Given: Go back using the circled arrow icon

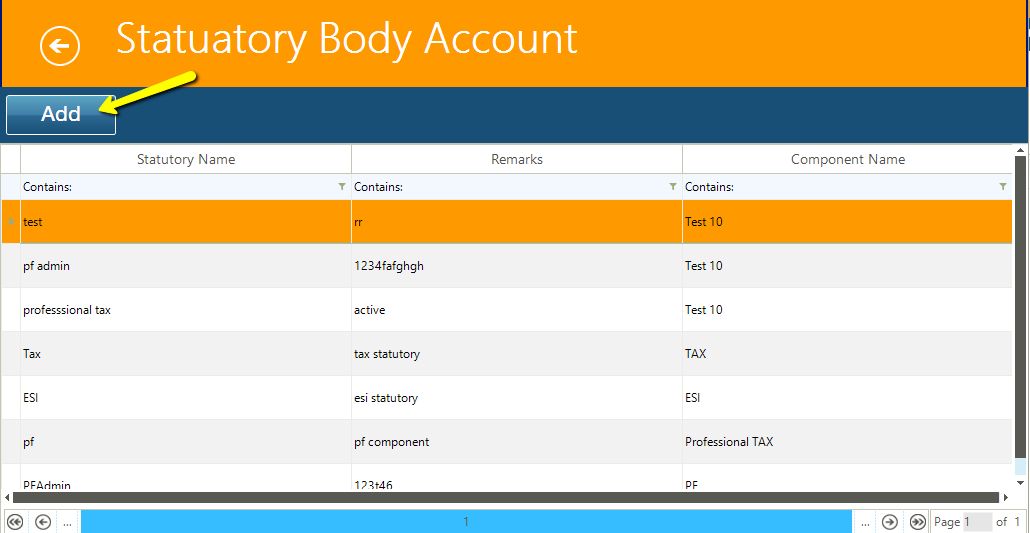Looking at the screenshot, I should [x=60, y=46].
